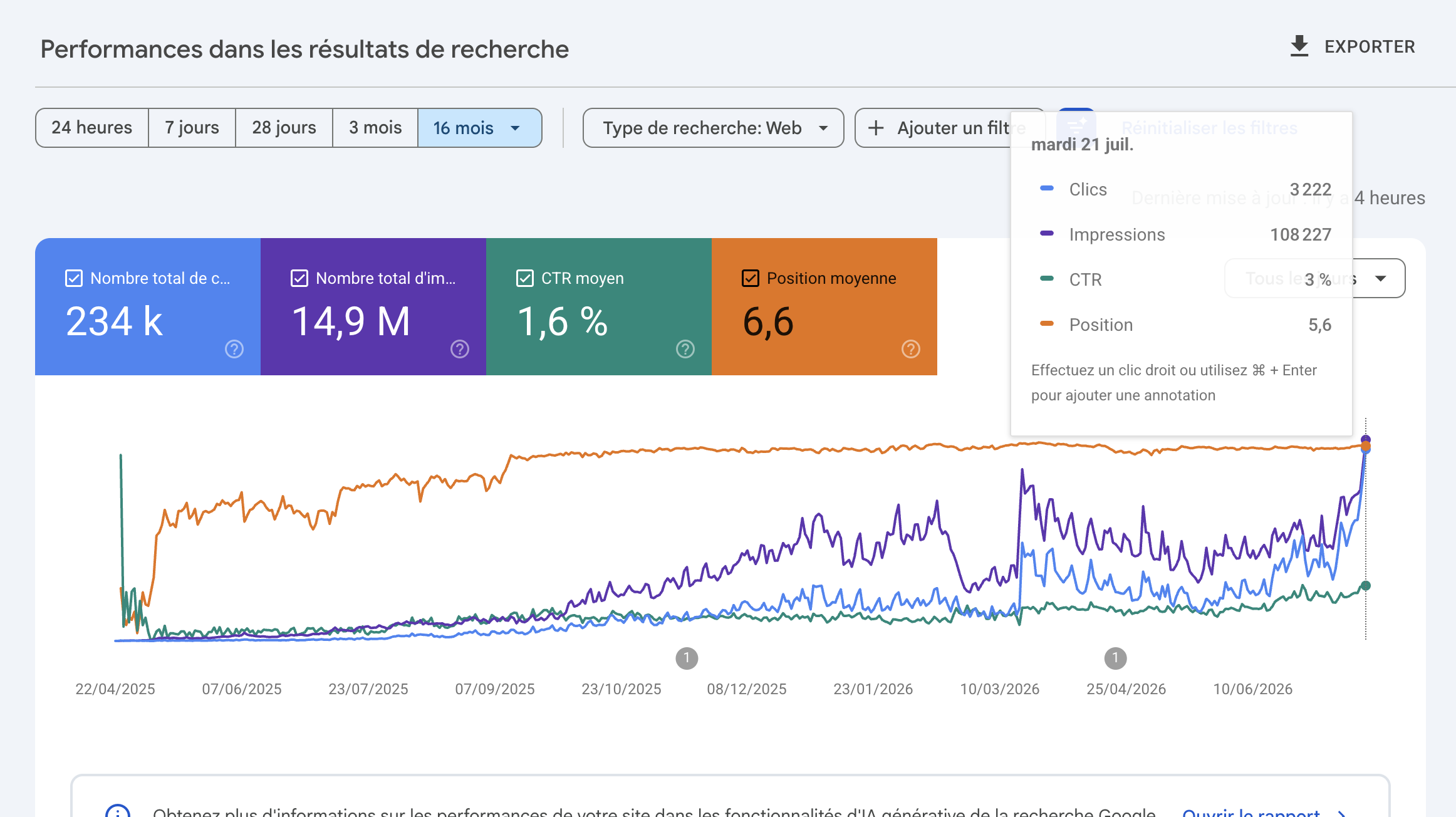Click the EXPORTER download icon
Screen dimensions: 1456x817
tap(1299, 46)
